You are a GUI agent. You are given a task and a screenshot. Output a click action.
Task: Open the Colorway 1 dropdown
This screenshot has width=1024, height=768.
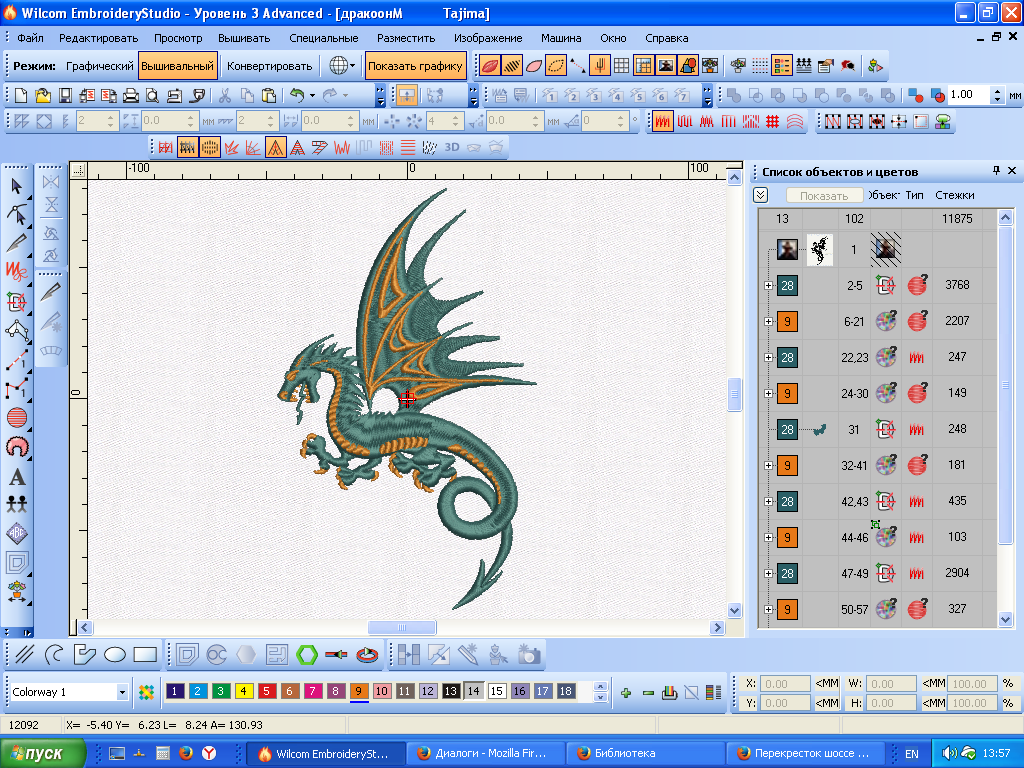click(x=122, y=692)
